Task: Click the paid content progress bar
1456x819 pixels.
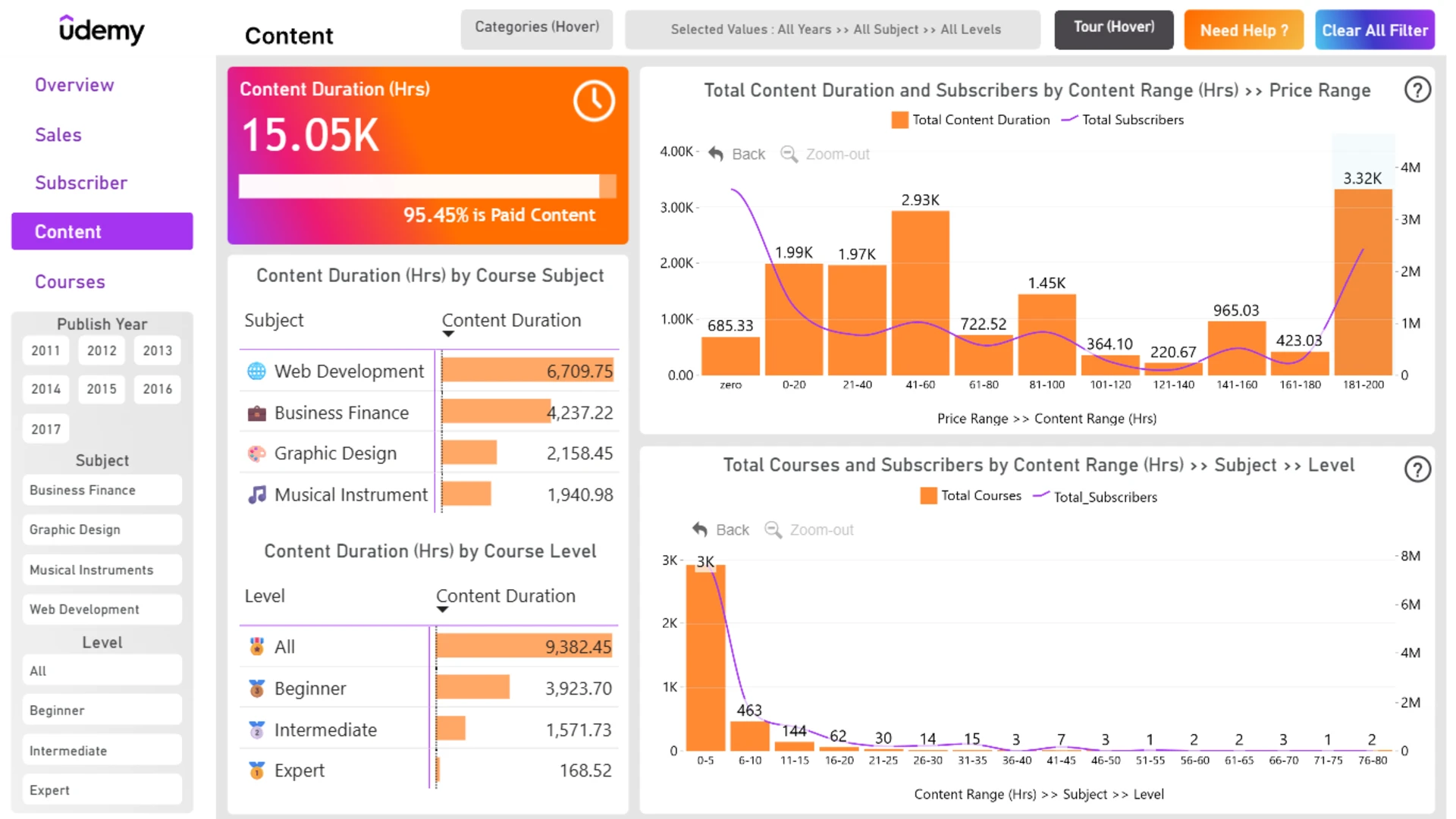Action: coord(428,187)
